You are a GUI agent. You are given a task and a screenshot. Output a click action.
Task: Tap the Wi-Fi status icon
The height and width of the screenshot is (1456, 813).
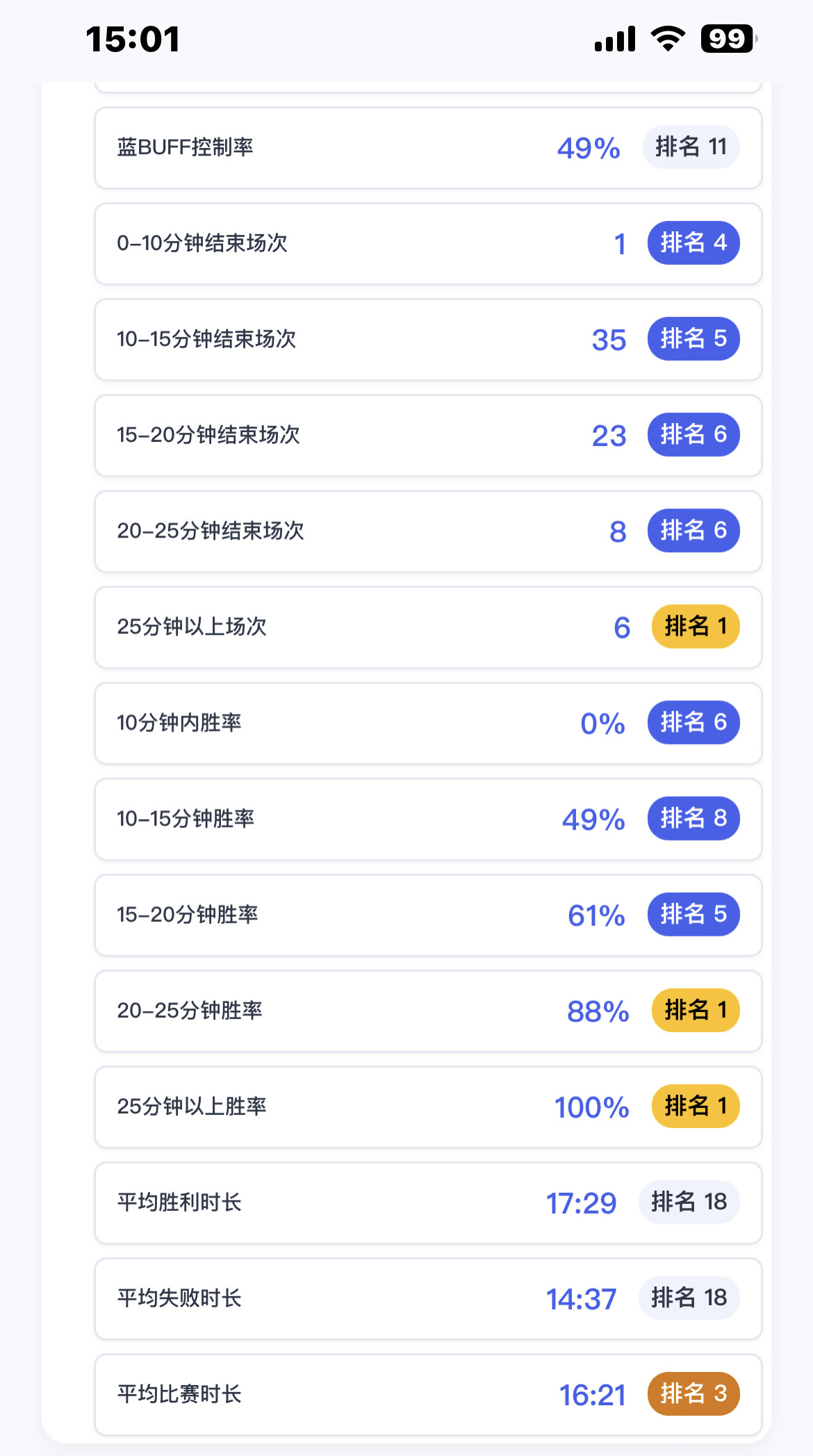(x=668, y=39)
